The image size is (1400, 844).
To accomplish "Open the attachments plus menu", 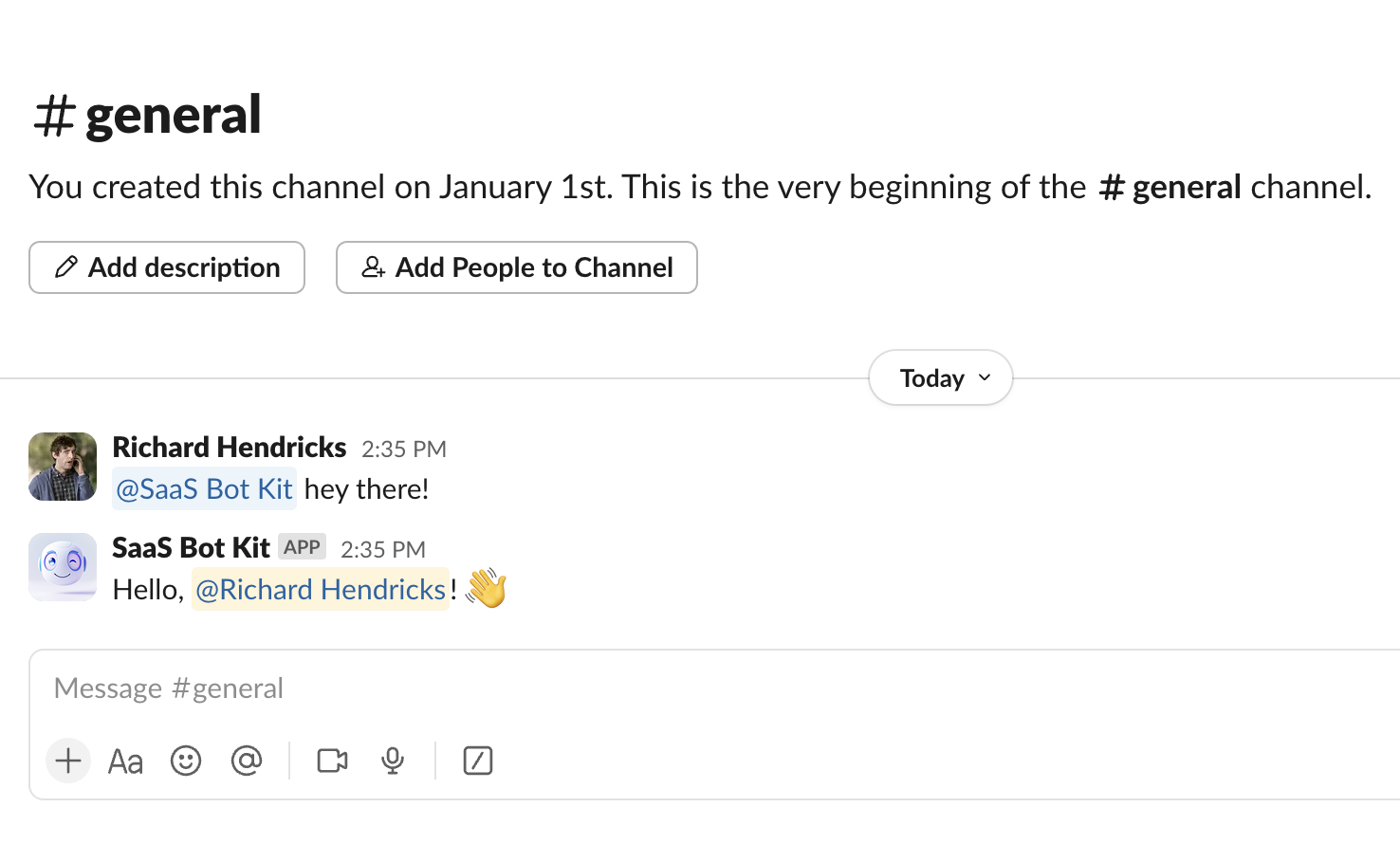I will pos(67,760).
